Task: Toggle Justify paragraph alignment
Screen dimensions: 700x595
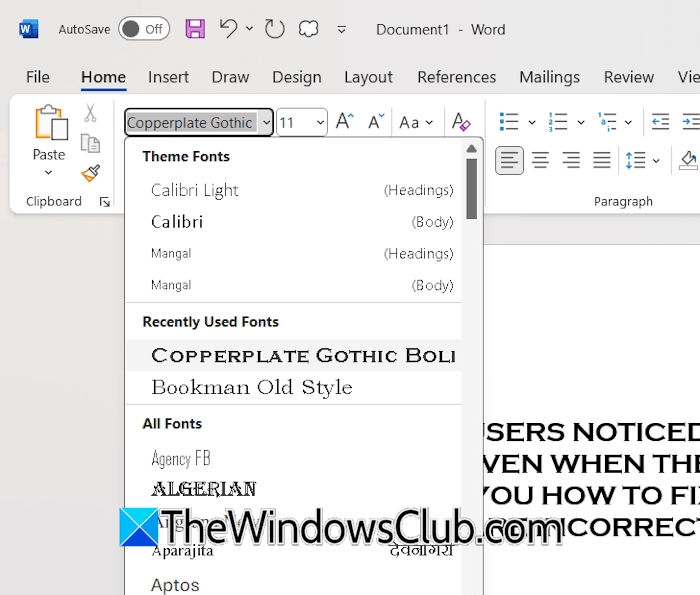Action: [x=602, y=160]
